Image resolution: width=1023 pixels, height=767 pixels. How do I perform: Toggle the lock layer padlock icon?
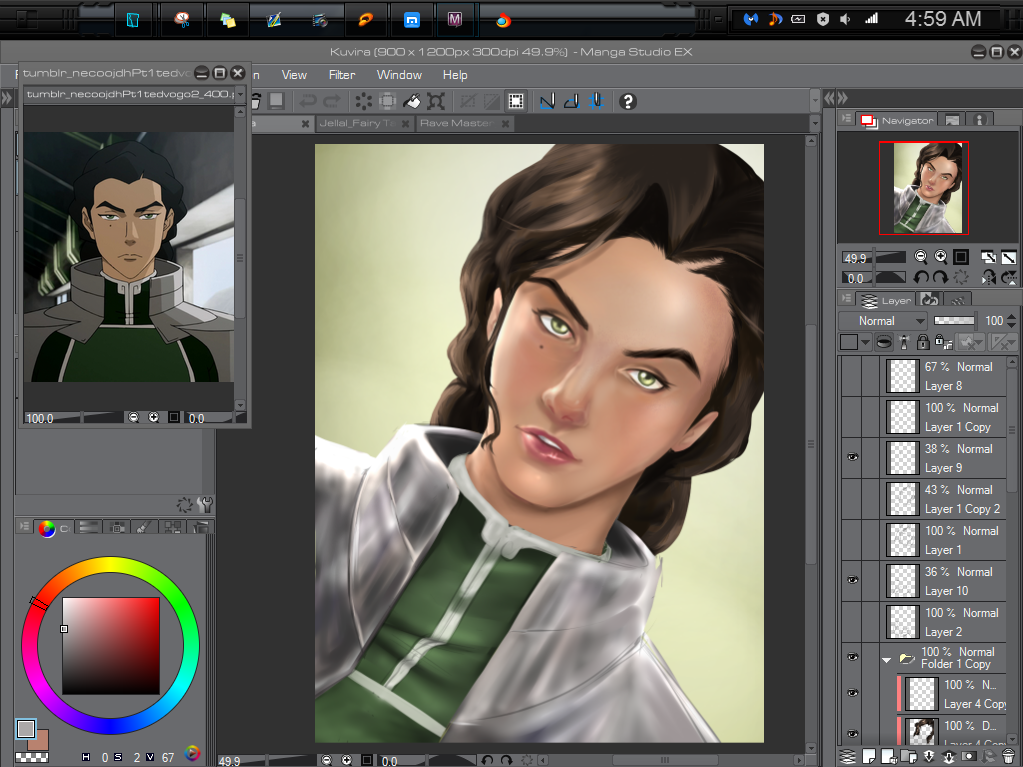click(923, 342)
